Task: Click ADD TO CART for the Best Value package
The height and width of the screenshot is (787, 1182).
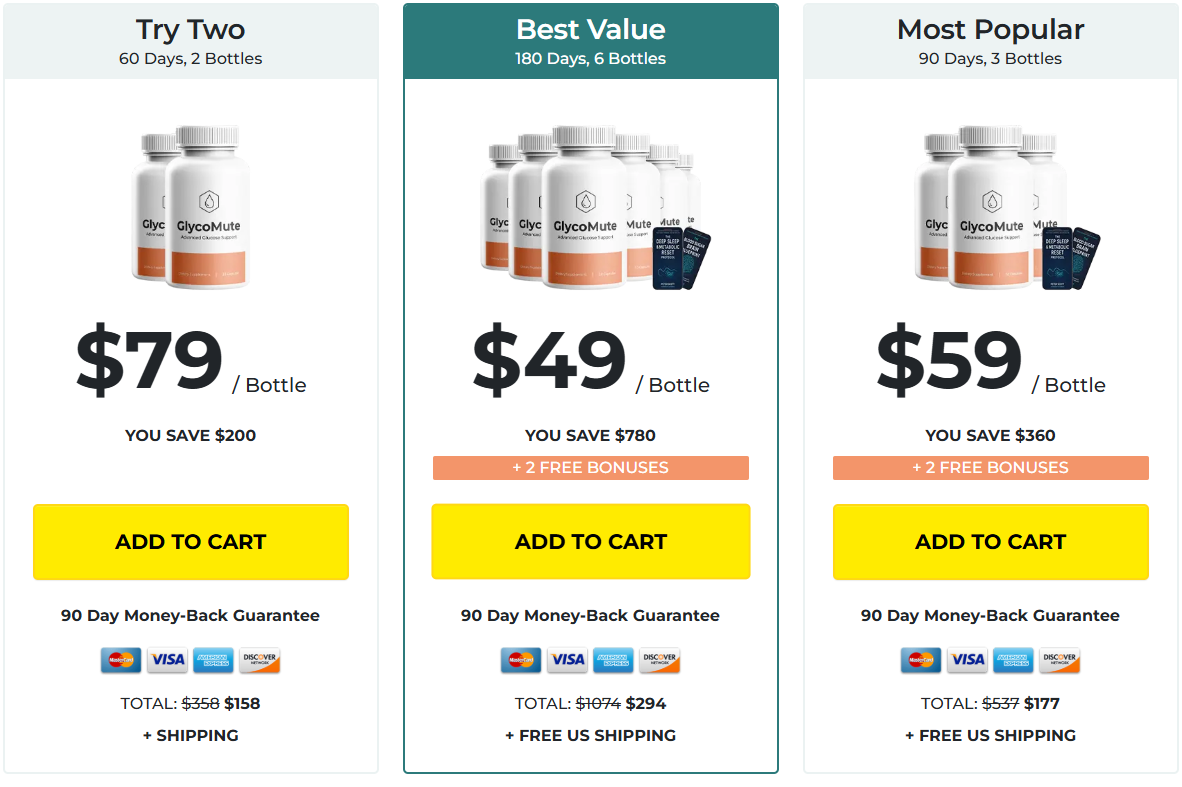Action: 590,541
